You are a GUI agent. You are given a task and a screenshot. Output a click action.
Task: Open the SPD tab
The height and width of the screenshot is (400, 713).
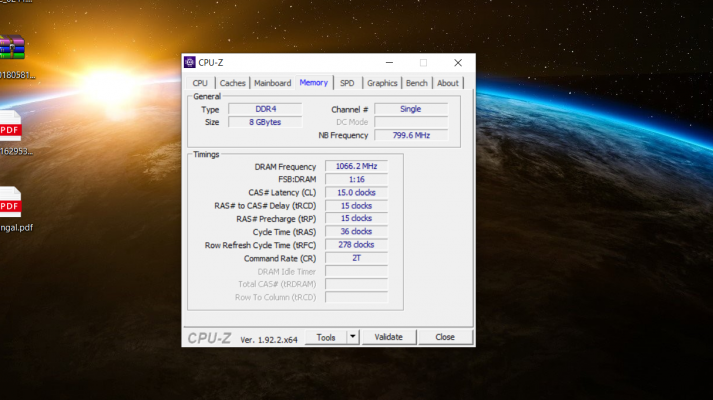pyautogui.click(x=347, y=83)
